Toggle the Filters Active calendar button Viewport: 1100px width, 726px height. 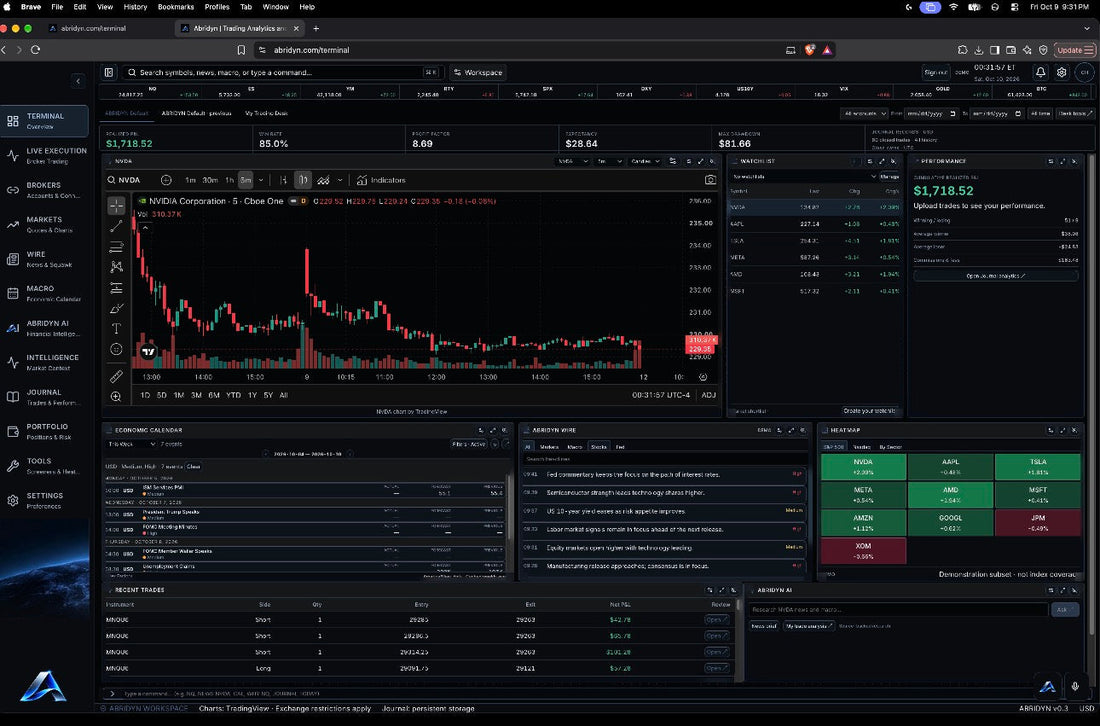469,444
